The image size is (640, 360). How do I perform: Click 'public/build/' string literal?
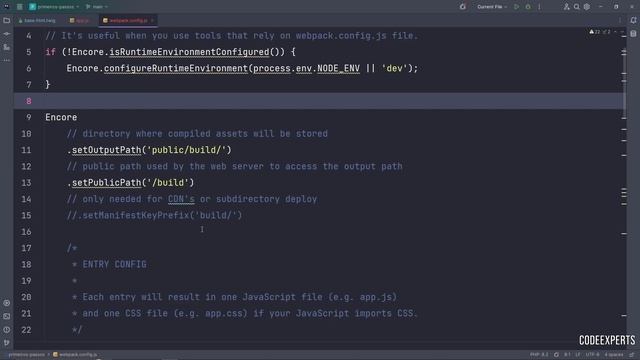(x=186, y=150)
